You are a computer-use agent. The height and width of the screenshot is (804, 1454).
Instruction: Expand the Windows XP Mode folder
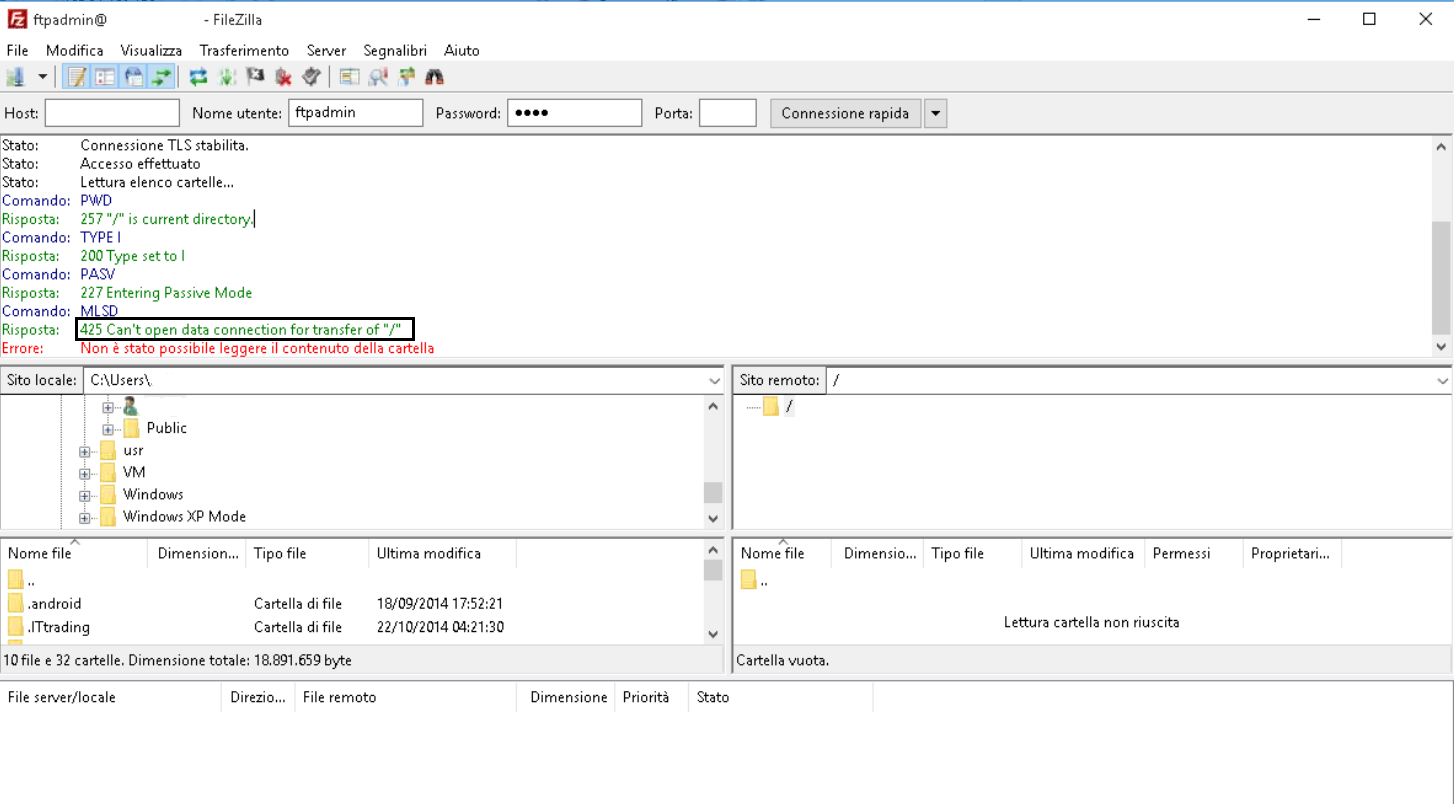85,518
